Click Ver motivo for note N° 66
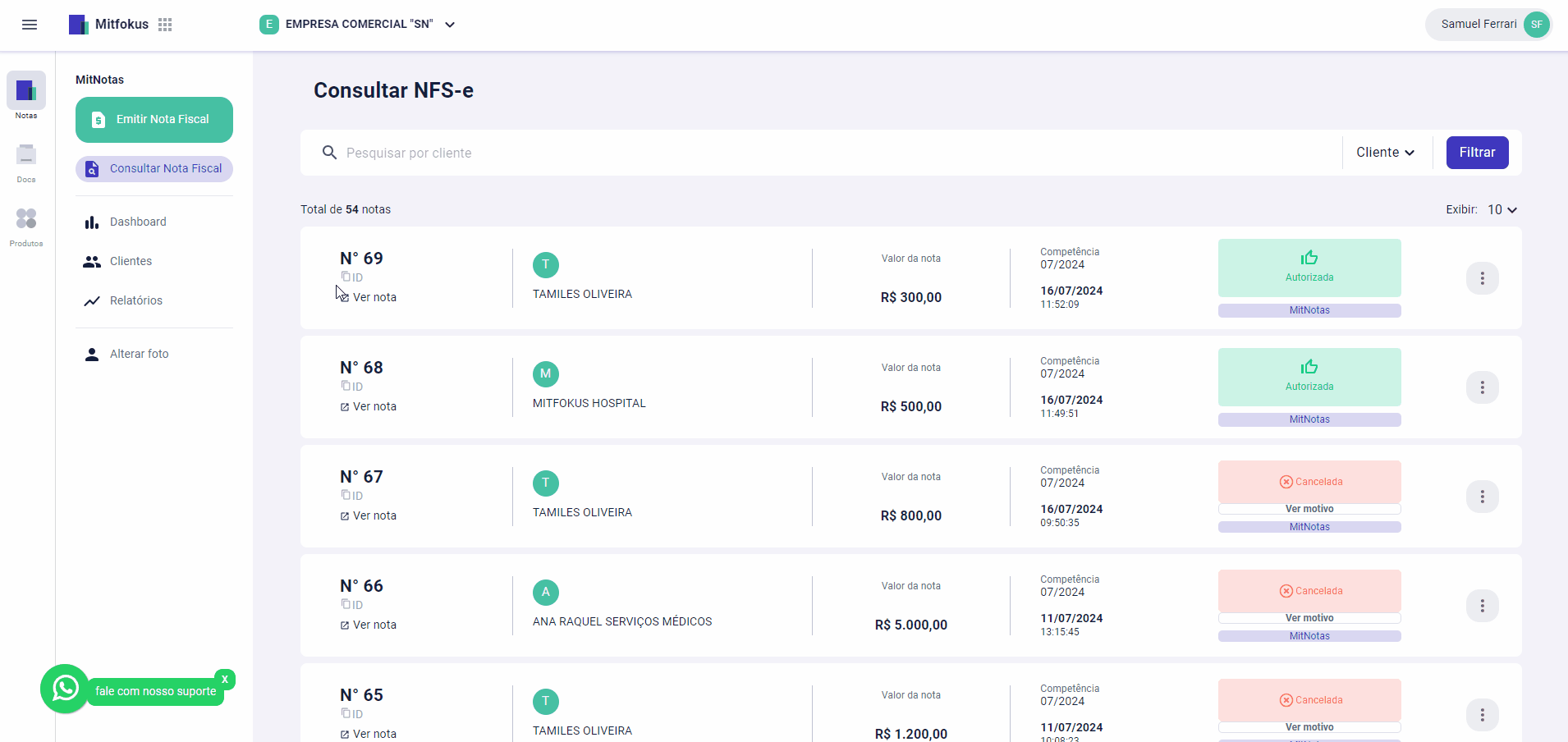 pyautogui.click(x=1309, y=618)
